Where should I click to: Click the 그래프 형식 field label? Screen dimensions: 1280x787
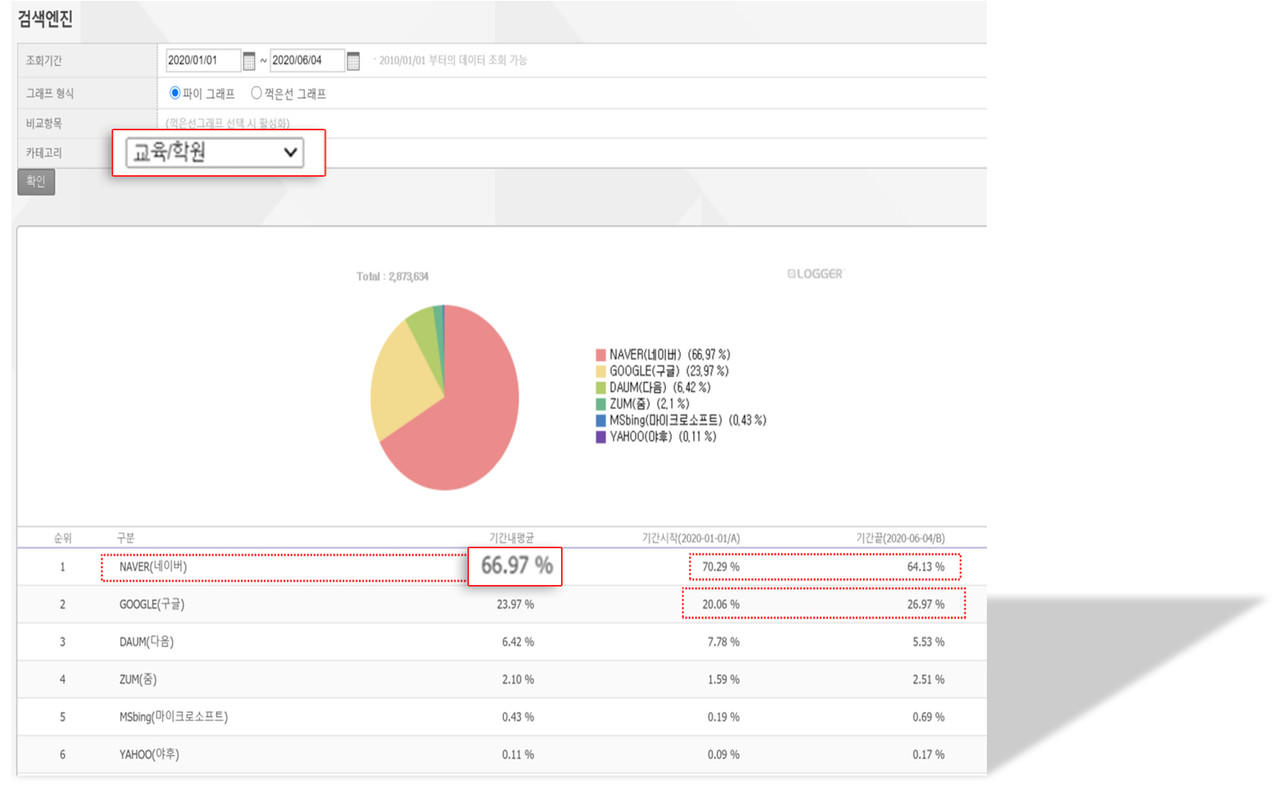(x=50, y=93)
